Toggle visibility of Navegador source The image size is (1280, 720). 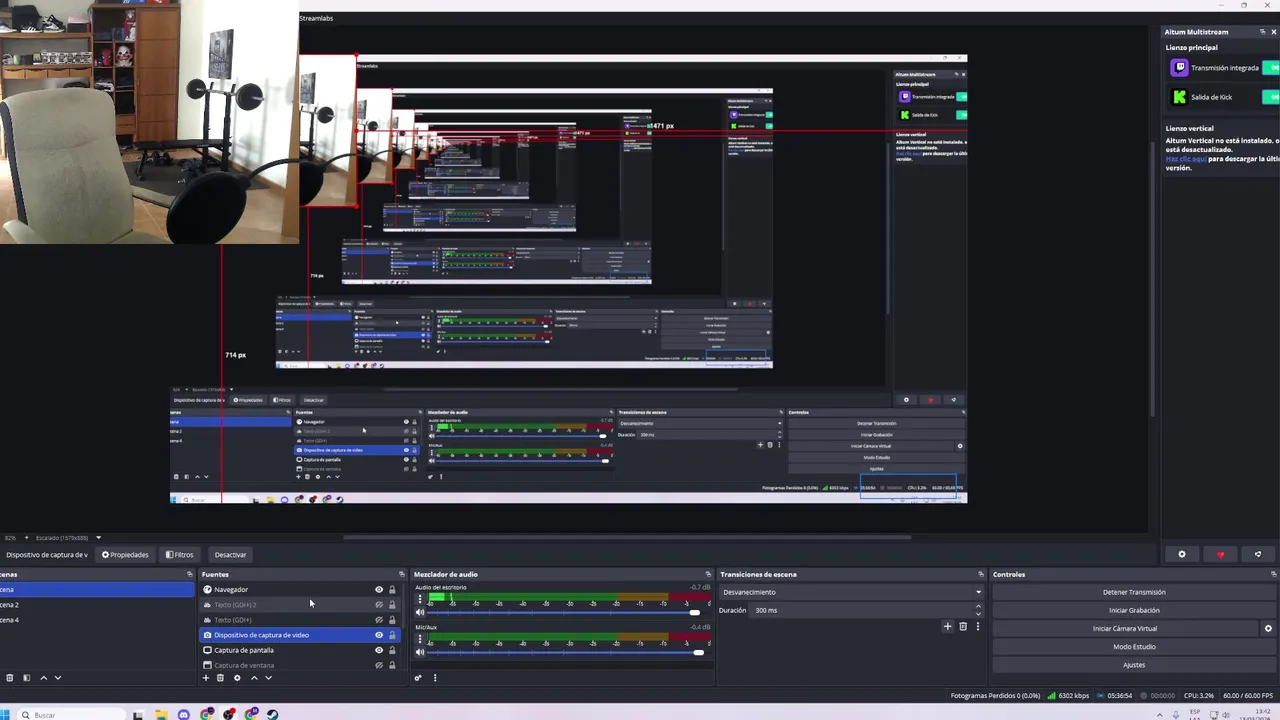pyautogui.click(x=379, y=590)
